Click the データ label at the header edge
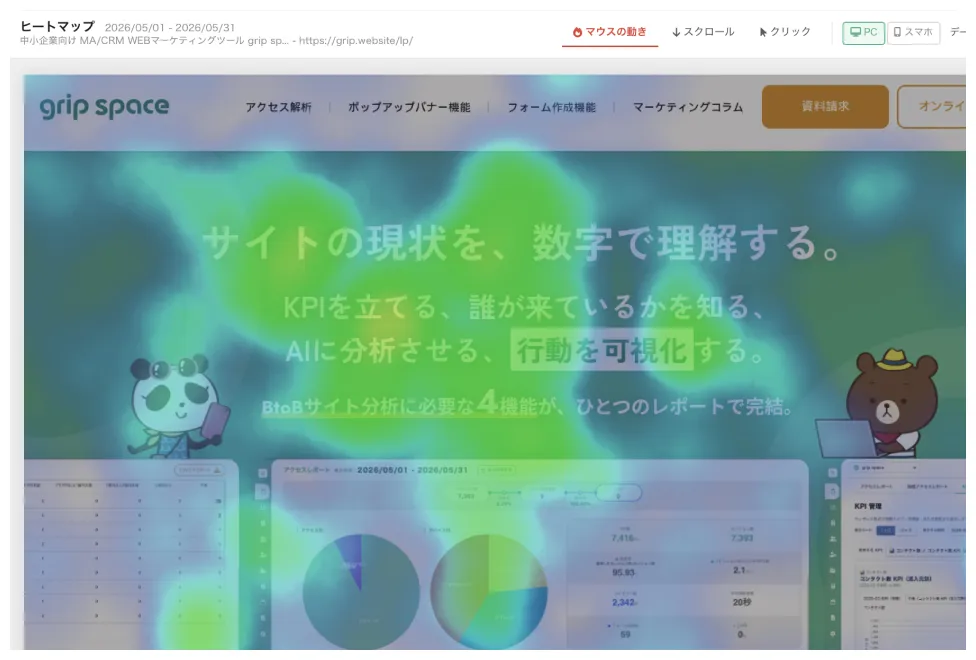The image size is (976, 660). [958, 32]
